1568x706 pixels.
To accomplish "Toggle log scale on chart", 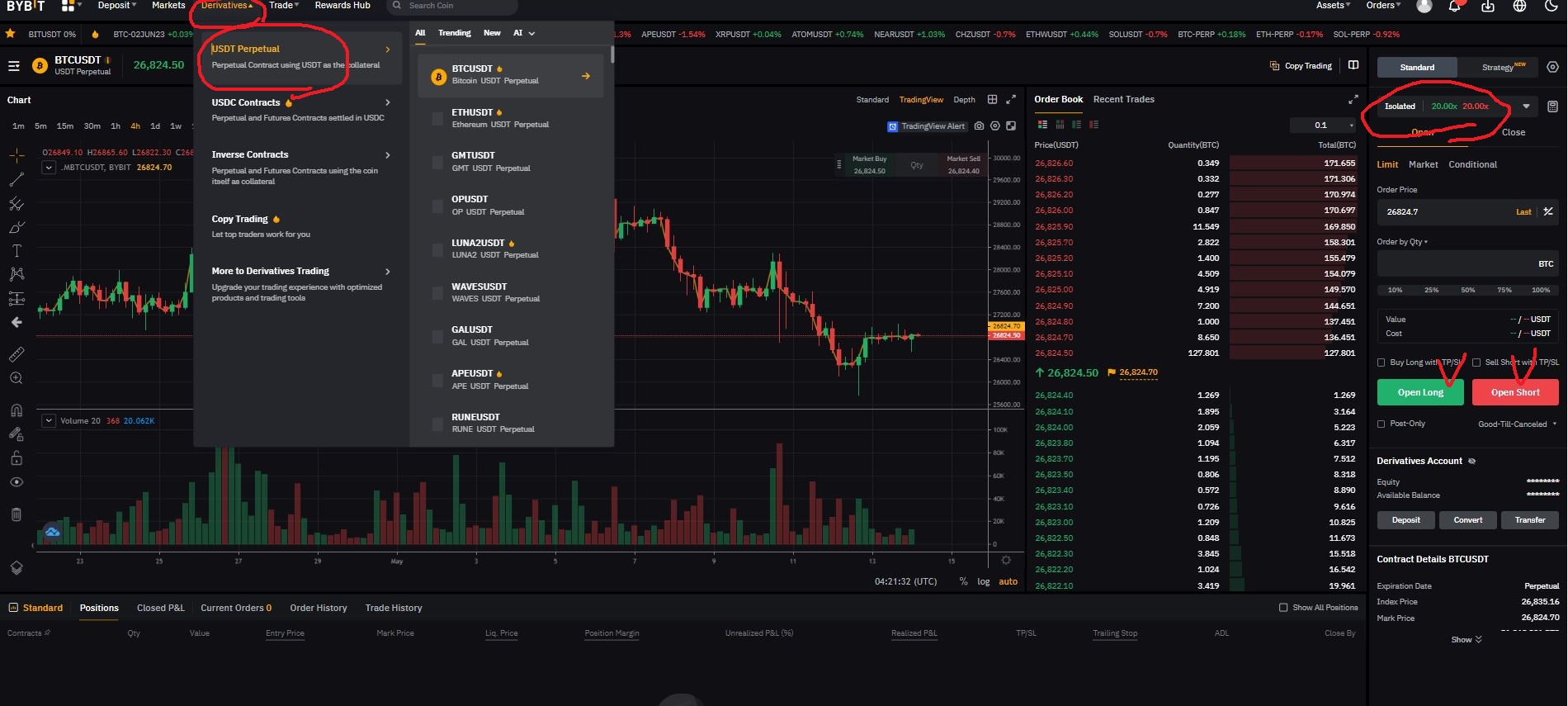I will pos(984,581).
